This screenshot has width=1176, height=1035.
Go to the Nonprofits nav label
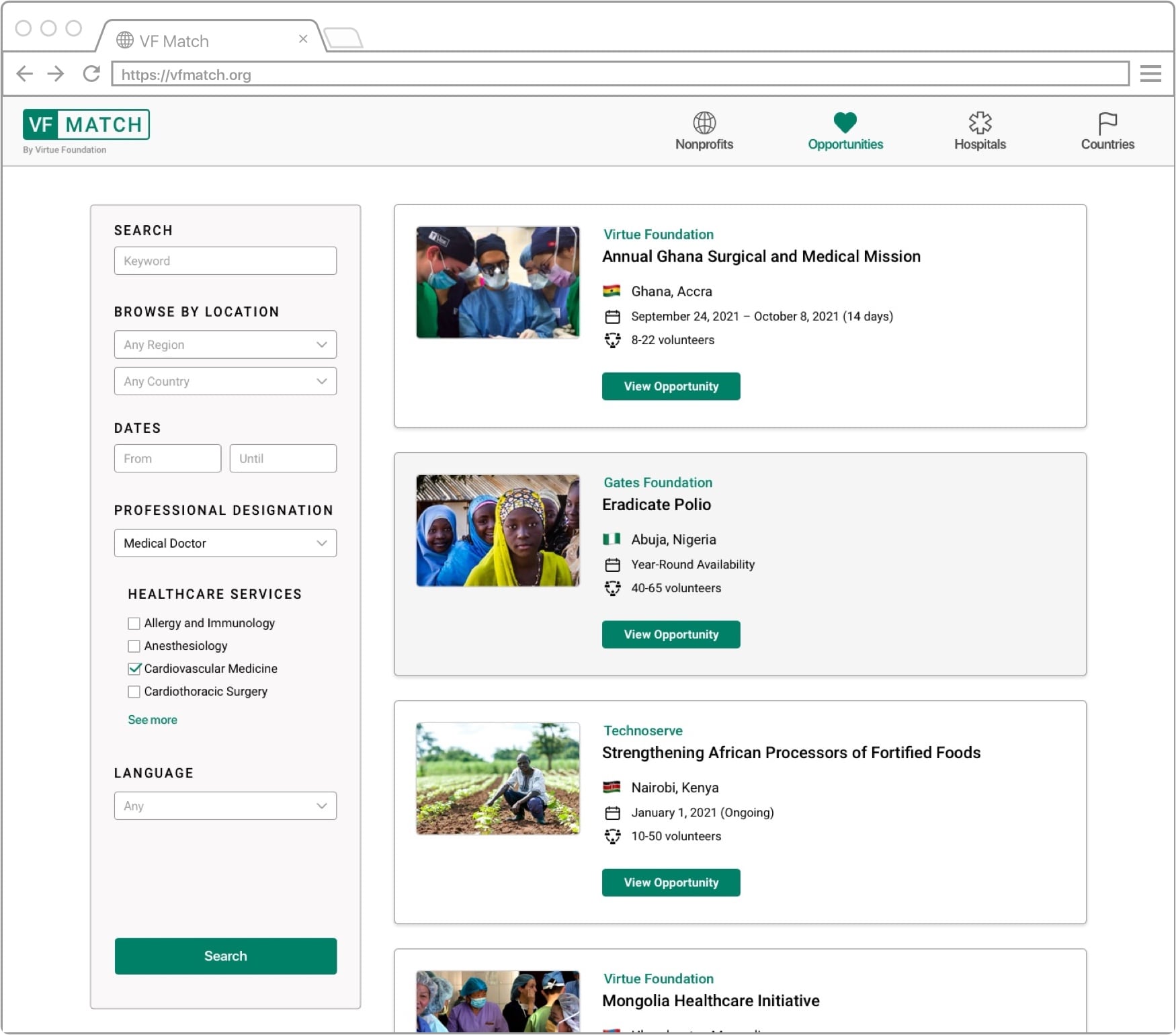coord(704,144)
